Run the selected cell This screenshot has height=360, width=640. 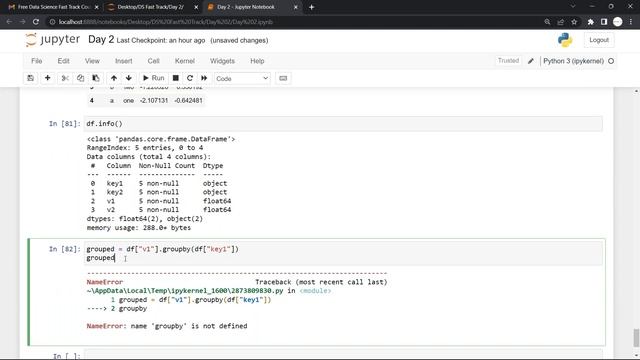click(x=153, y=78)
